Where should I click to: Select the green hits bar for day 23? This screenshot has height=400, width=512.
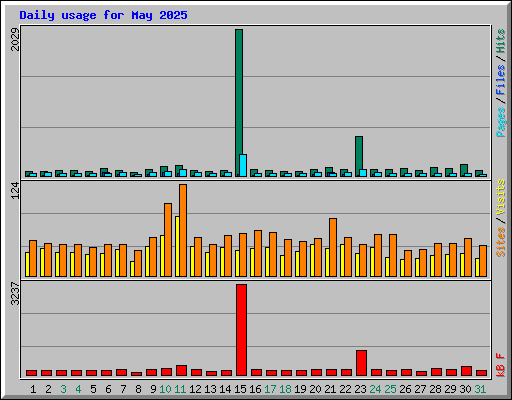coord(359,156)
